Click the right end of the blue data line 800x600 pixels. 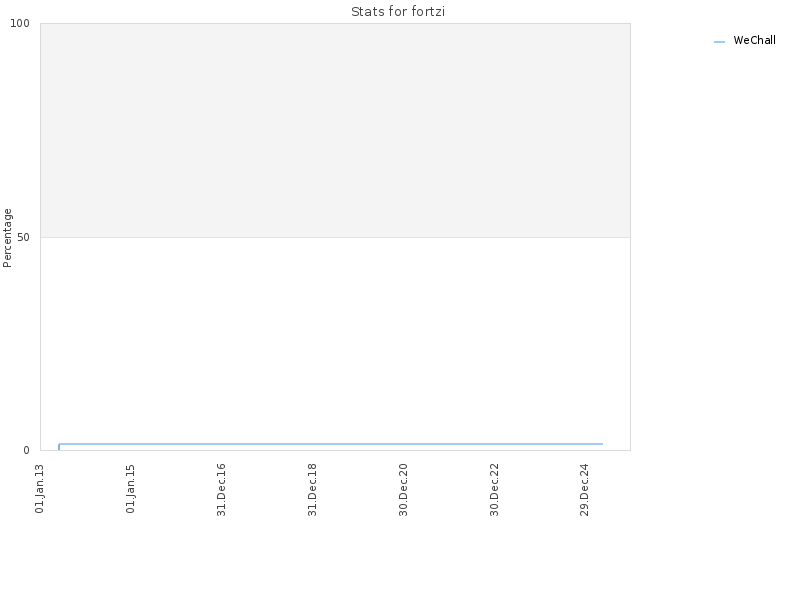tap(602, 444)
